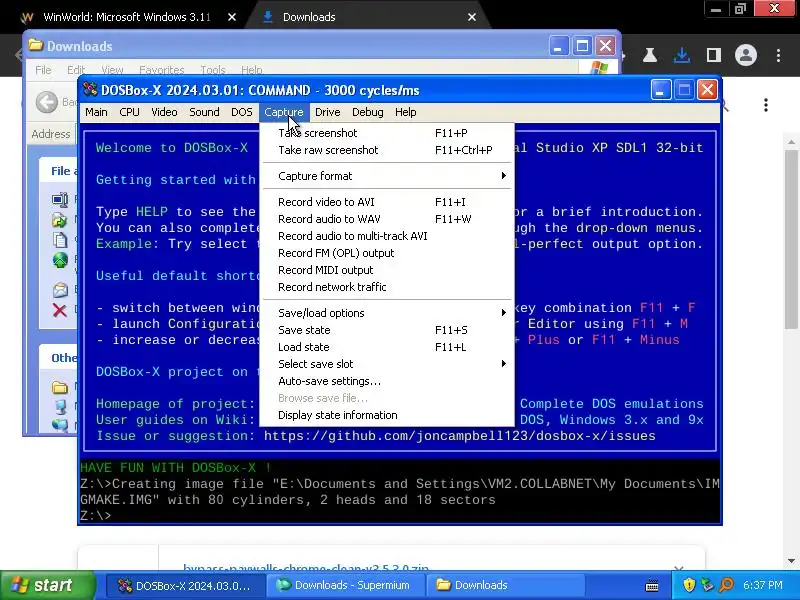
Task: Click the Explorer Back arrow button
Action: point(47,102)
